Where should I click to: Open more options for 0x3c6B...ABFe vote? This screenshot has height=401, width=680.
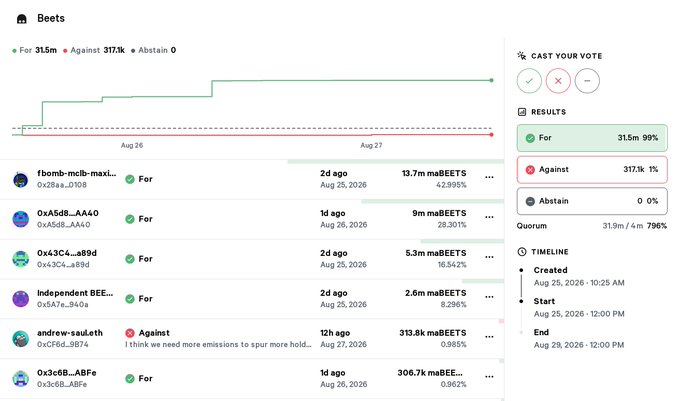pos(489,377)
